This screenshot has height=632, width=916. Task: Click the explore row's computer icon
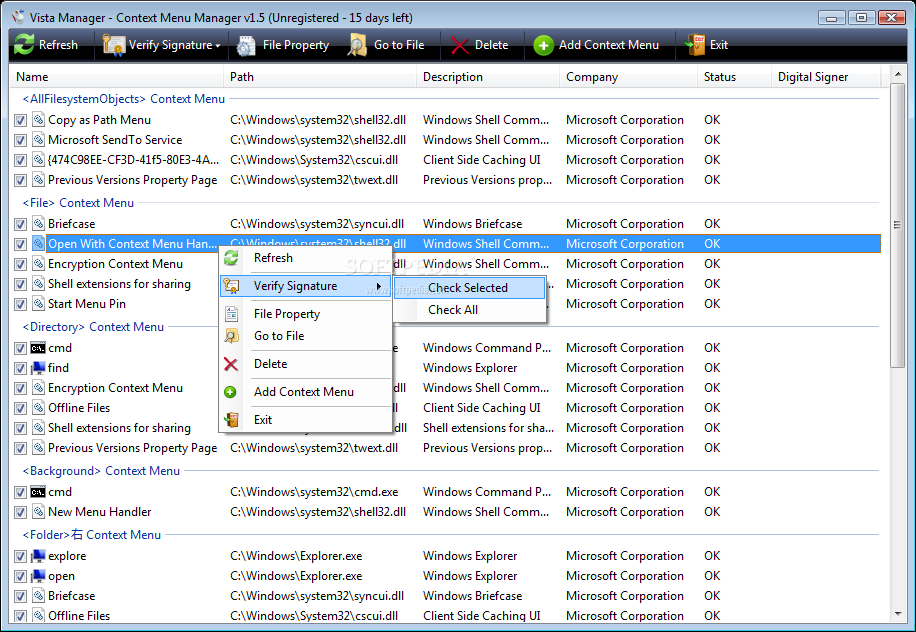38,556
